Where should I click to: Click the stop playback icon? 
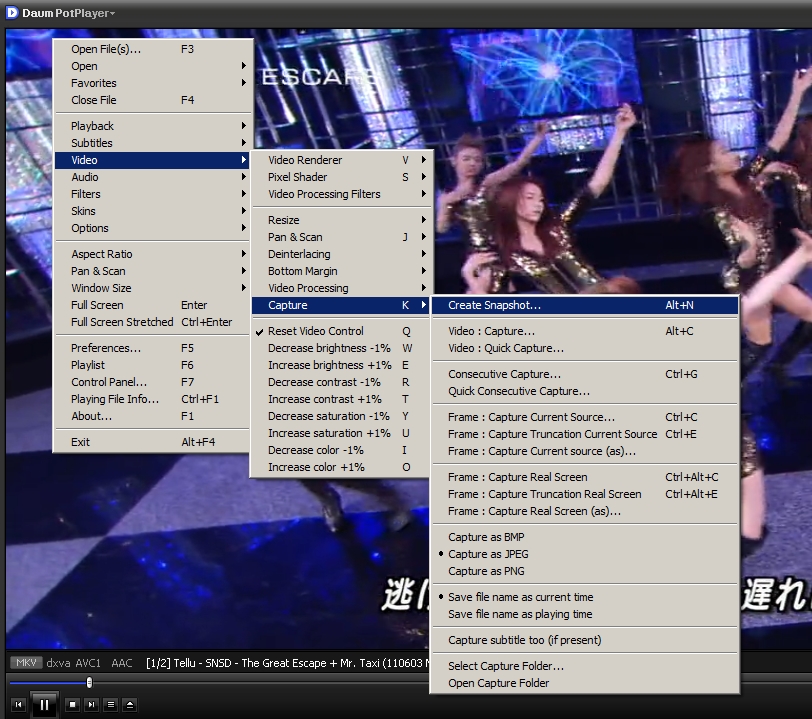click(x=73, y=705)
